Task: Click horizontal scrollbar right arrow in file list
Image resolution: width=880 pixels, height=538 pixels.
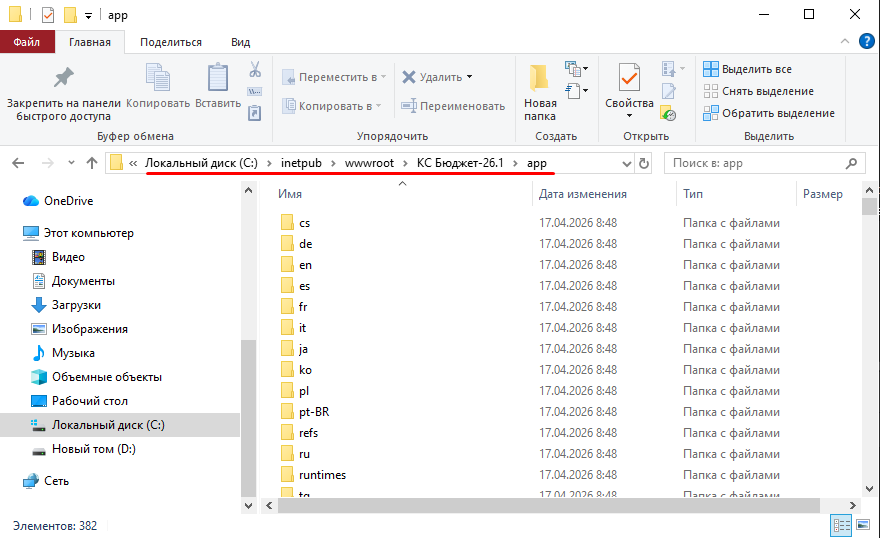Action: [x=852, y=505]
